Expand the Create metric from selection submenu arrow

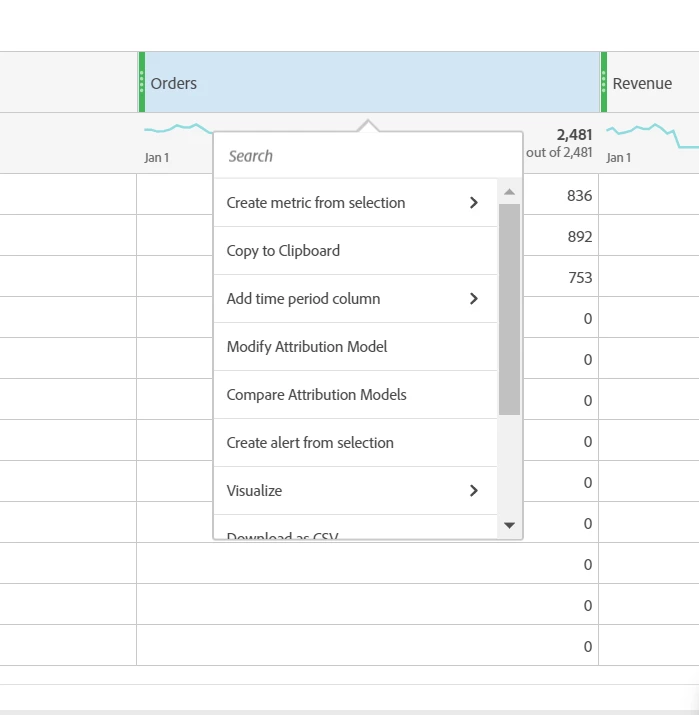474,203
